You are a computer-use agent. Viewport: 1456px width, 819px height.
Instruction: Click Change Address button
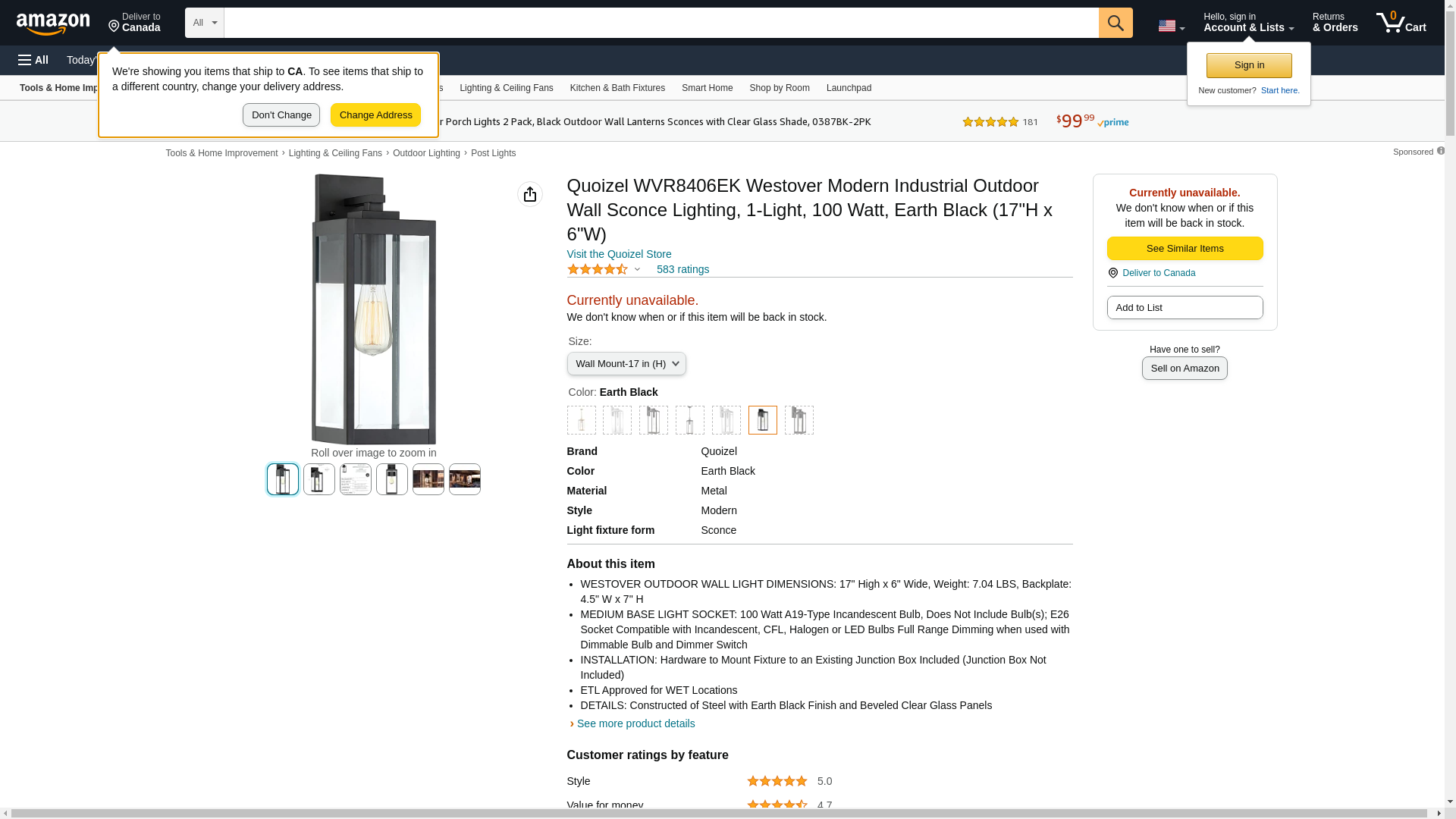[375, 115]
